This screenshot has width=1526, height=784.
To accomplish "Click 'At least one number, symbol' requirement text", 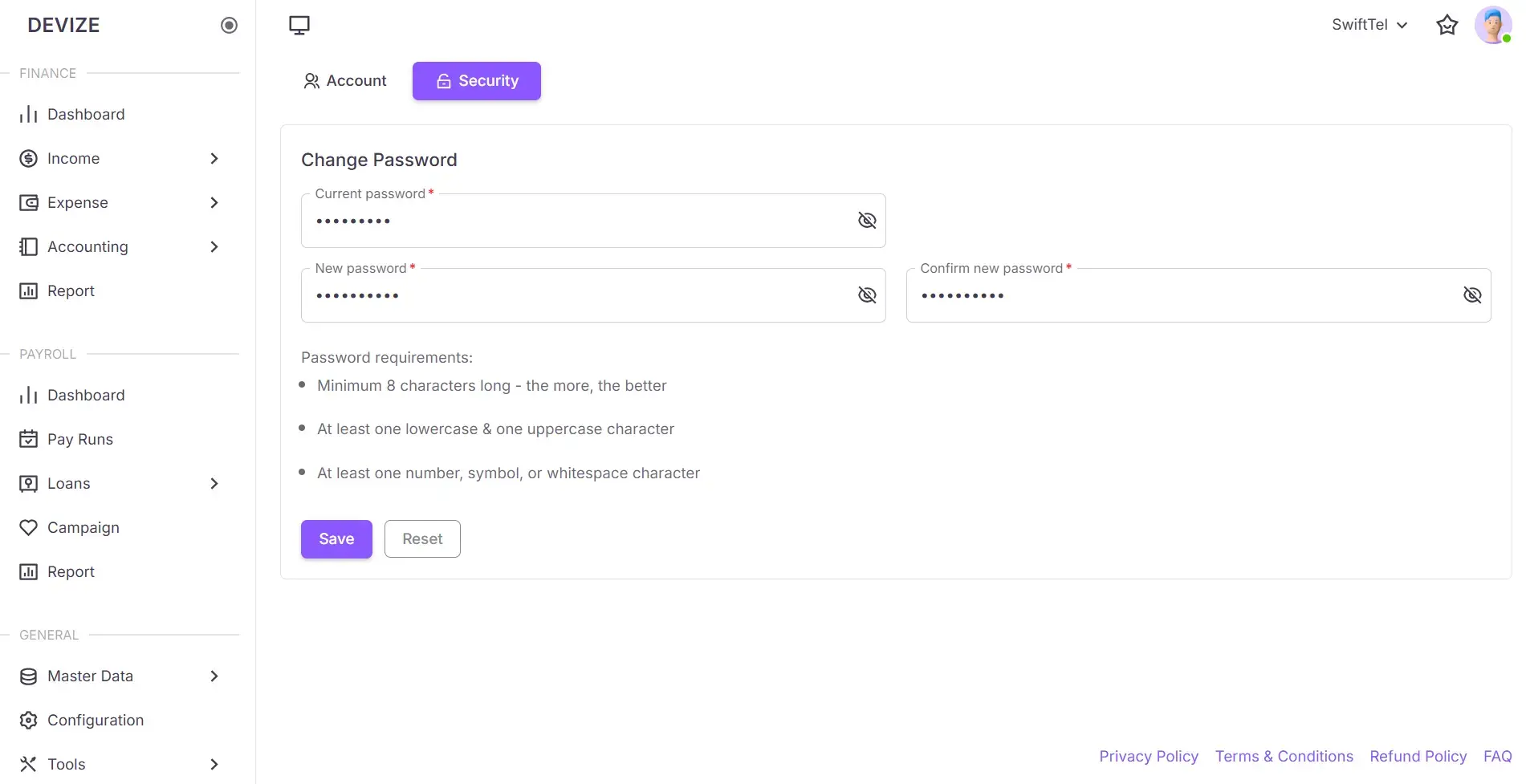I will [x=508, y=473].
